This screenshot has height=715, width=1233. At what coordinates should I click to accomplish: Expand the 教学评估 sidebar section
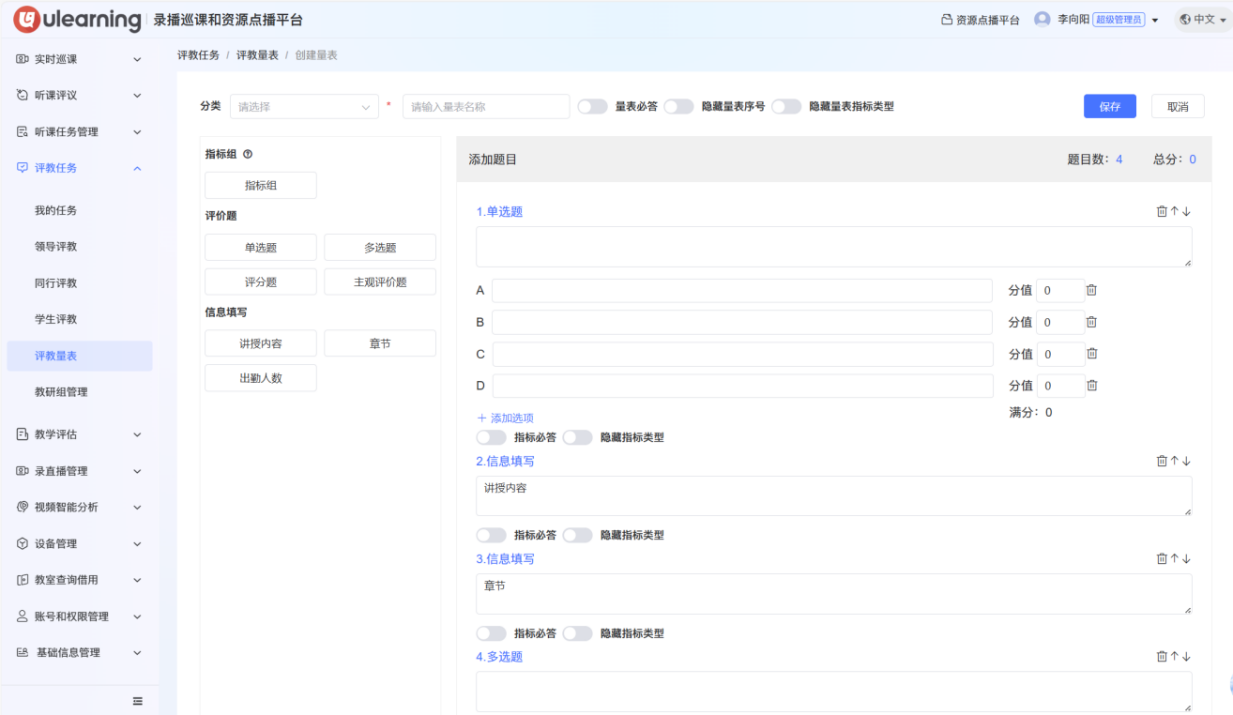[x=78, y=435]
